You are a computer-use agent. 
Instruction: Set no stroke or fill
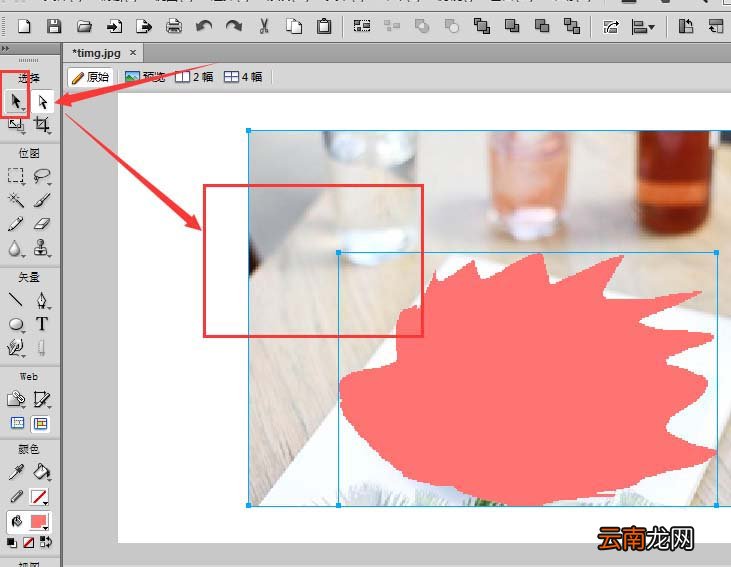click(28, 542)
